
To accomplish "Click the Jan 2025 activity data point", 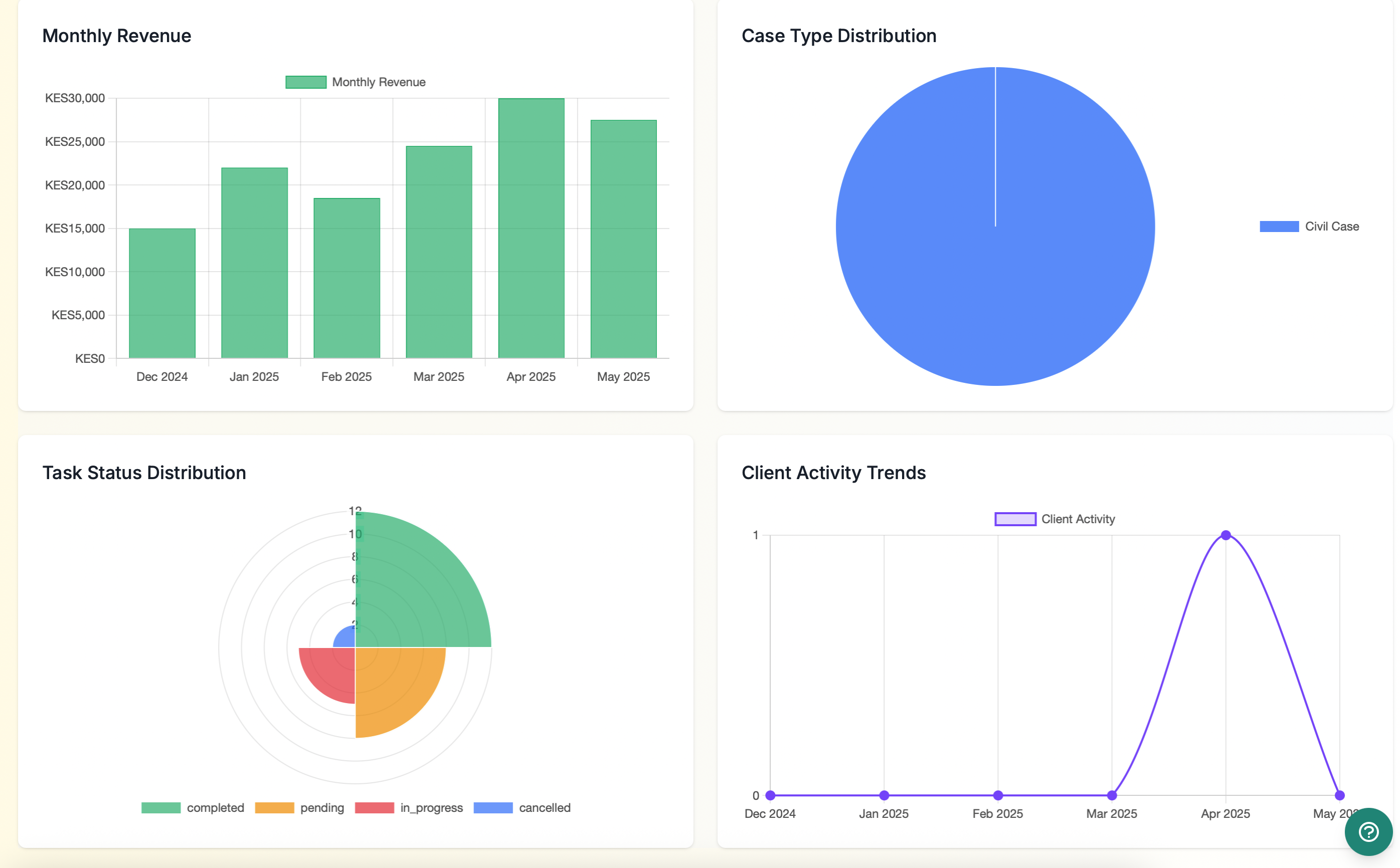I will (884, 795).
